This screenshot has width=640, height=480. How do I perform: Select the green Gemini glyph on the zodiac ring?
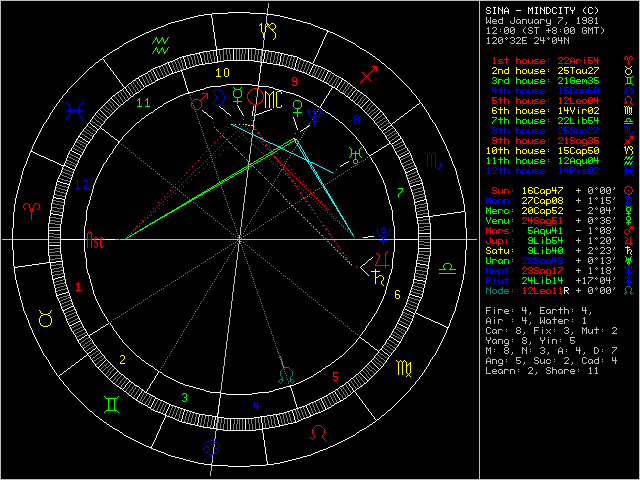[x=111, y=404]
